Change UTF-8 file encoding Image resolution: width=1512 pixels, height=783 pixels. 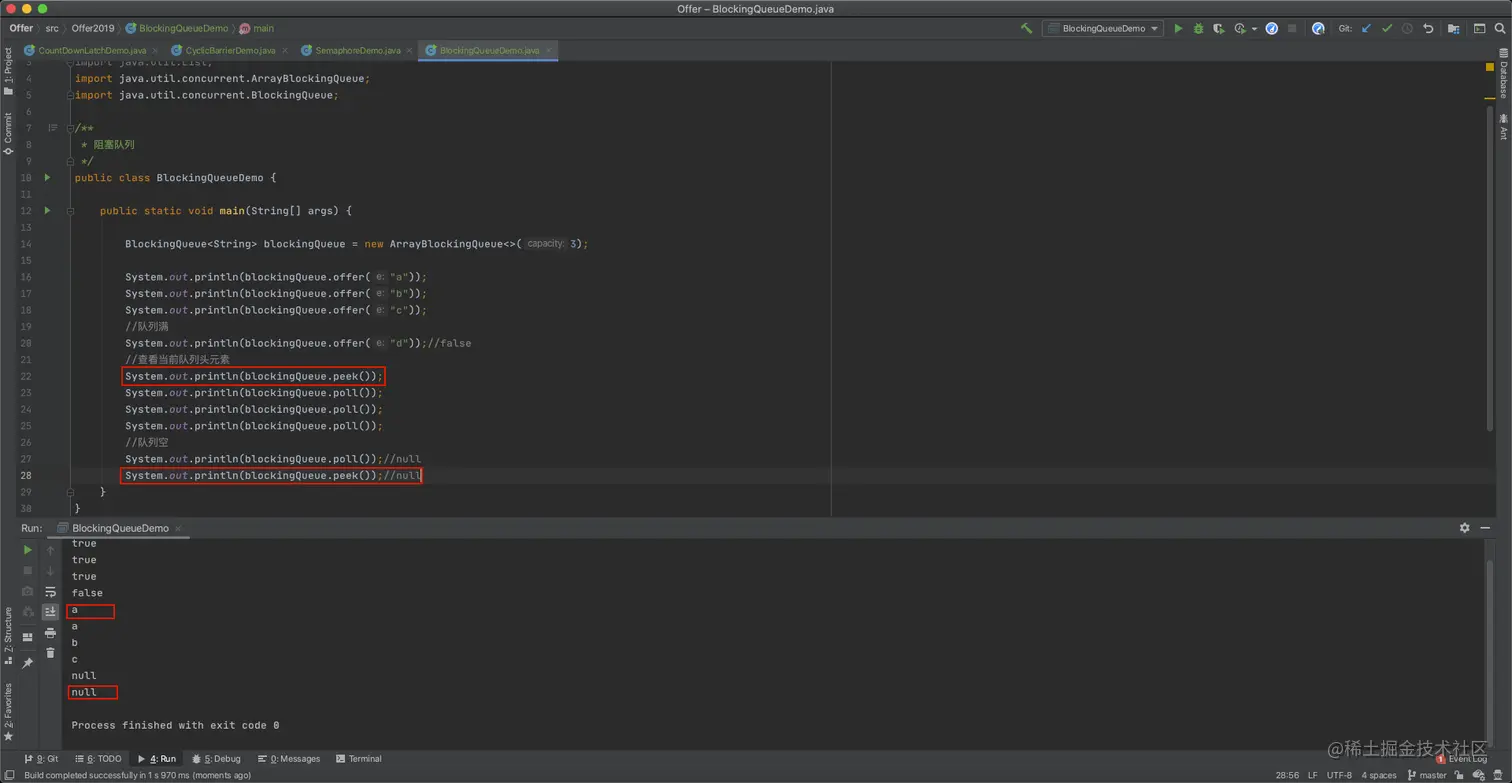(1339, 775)
